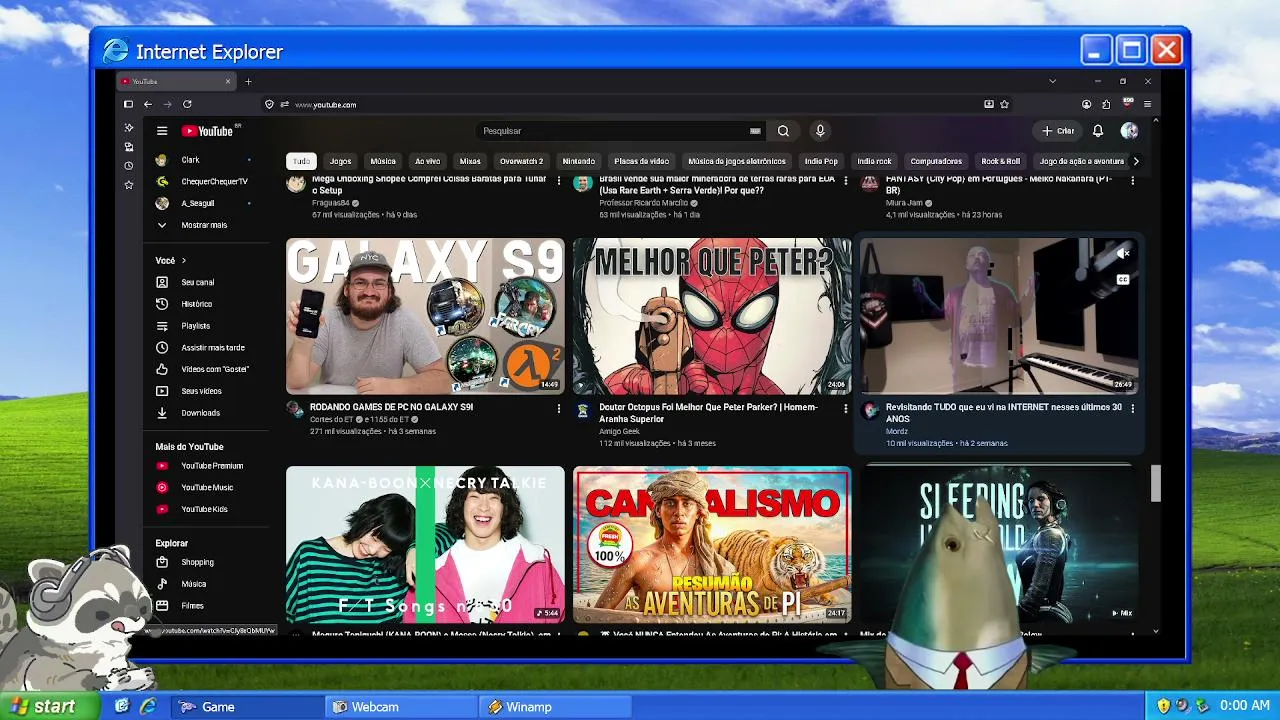The image size is (1280, 720).
Task: Open the notifications bell
Action: click(1098, 131)
